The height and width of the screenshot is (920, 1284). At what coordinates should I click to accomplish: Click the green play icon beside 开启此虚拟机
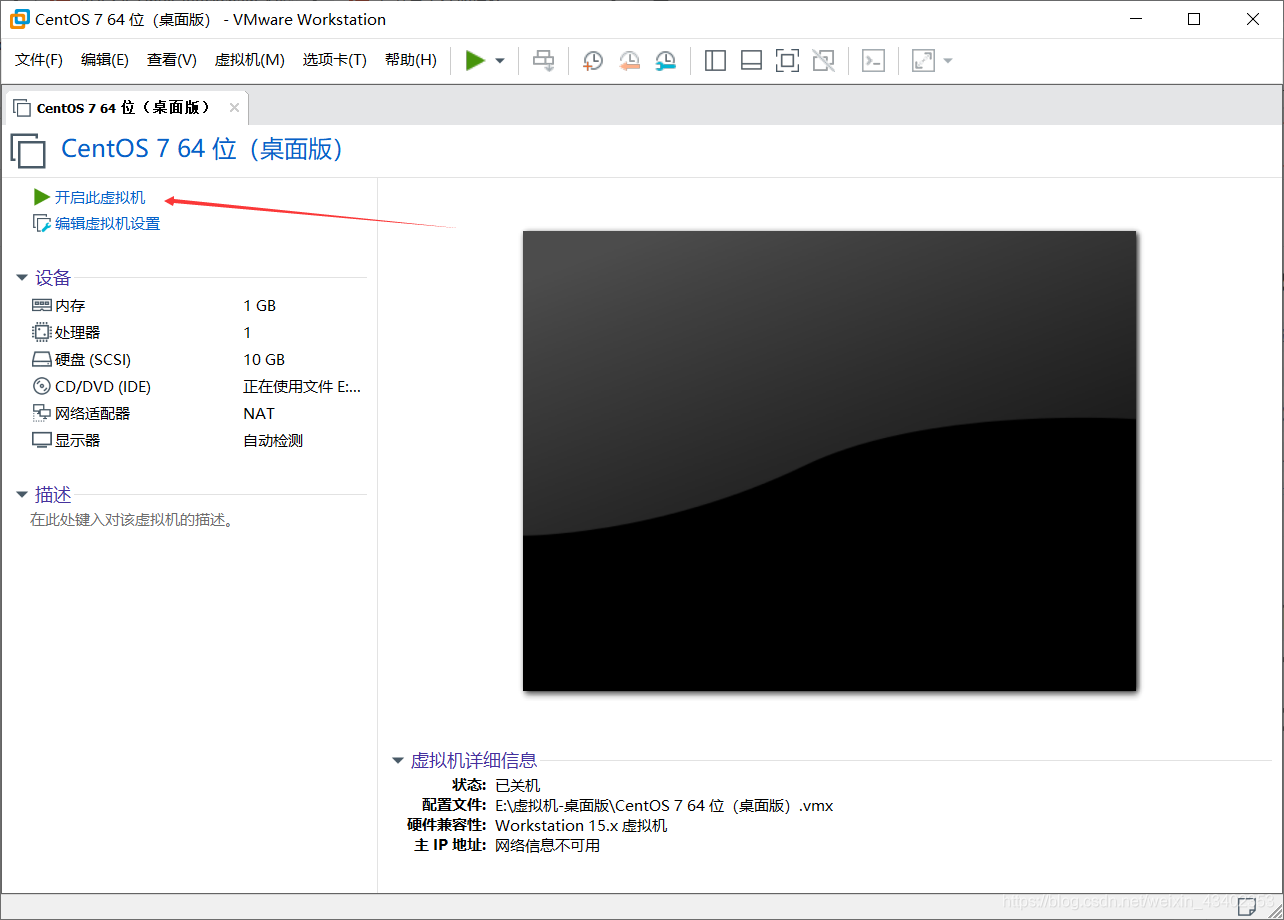[x=41, y=197]
